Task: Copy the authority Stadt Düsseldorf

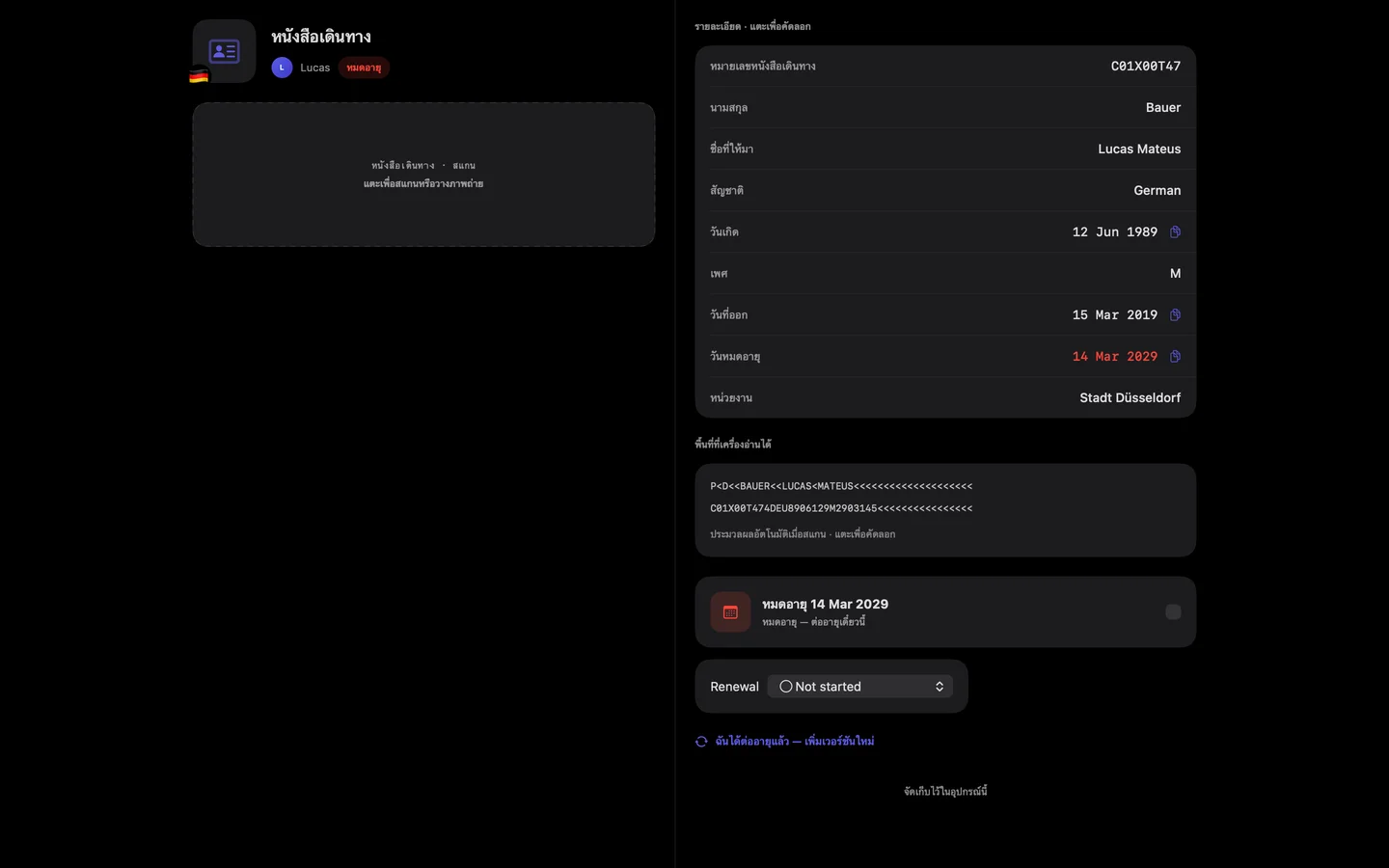Action: (945, 398)
